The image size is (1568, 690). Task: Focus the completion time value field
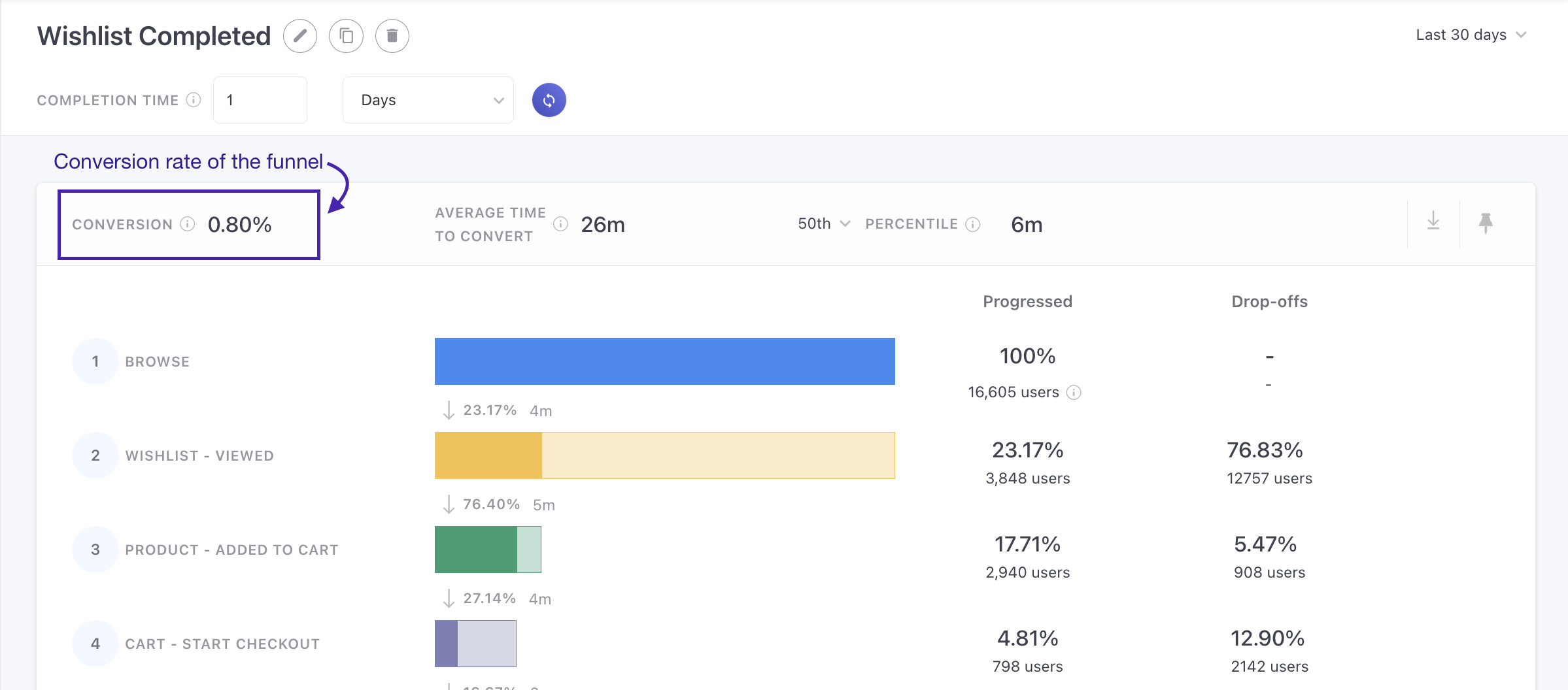point(260,100)
